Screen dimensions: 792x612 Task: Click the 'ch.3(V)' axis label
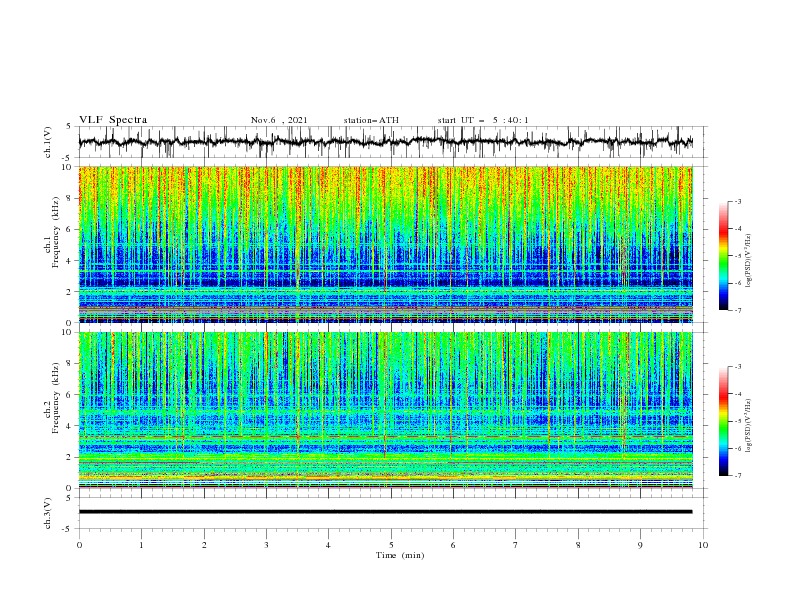48,513
